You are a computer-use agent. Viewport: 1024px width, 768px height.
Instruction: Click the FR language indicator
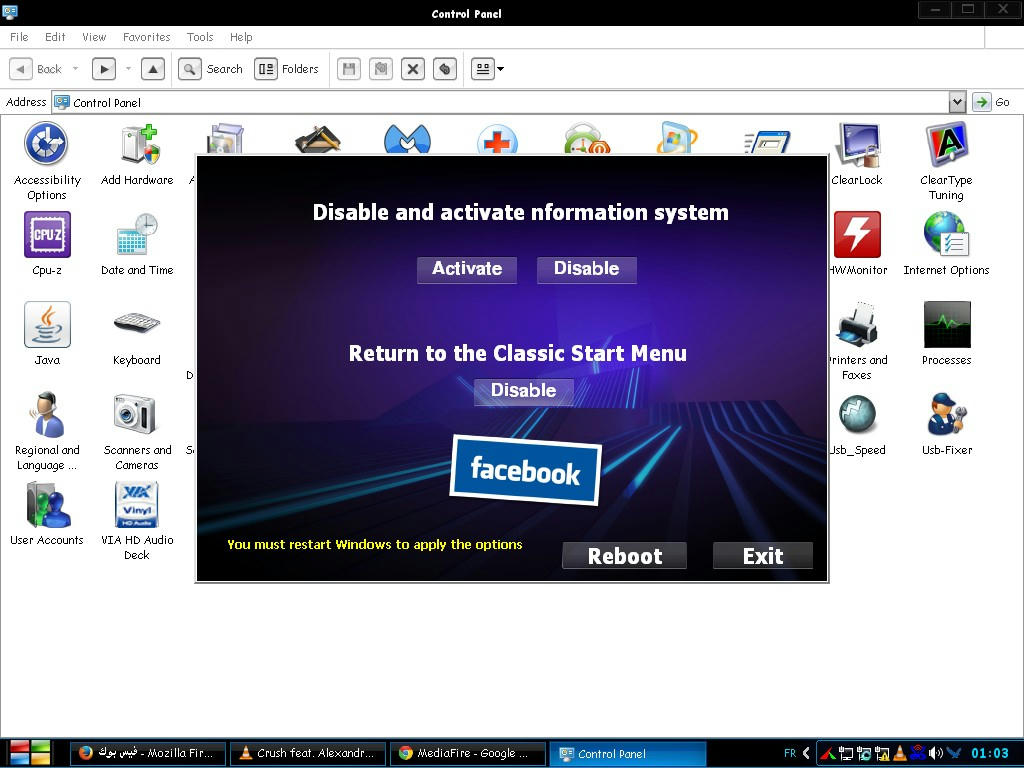click(790, 753)
